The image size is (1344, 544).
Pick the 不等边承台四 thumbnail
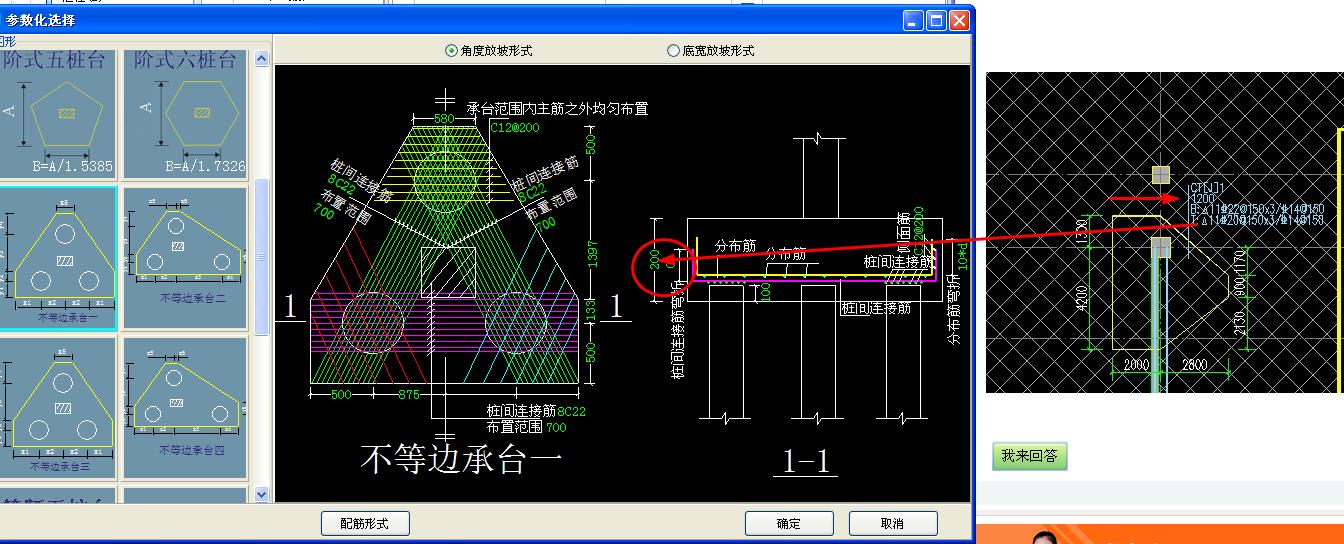click(x=185, y=408)
